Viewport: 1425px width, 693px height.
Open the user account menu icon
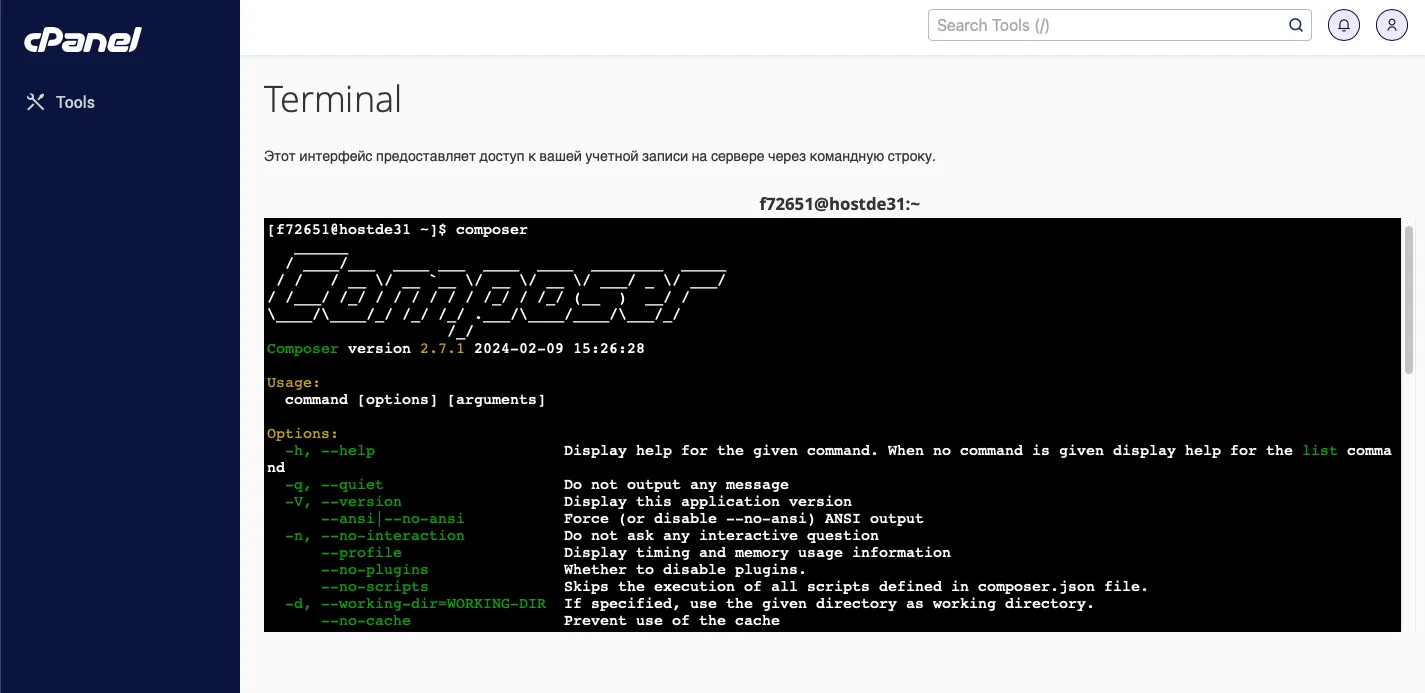pyautogui.click(x=1392, y=25)
